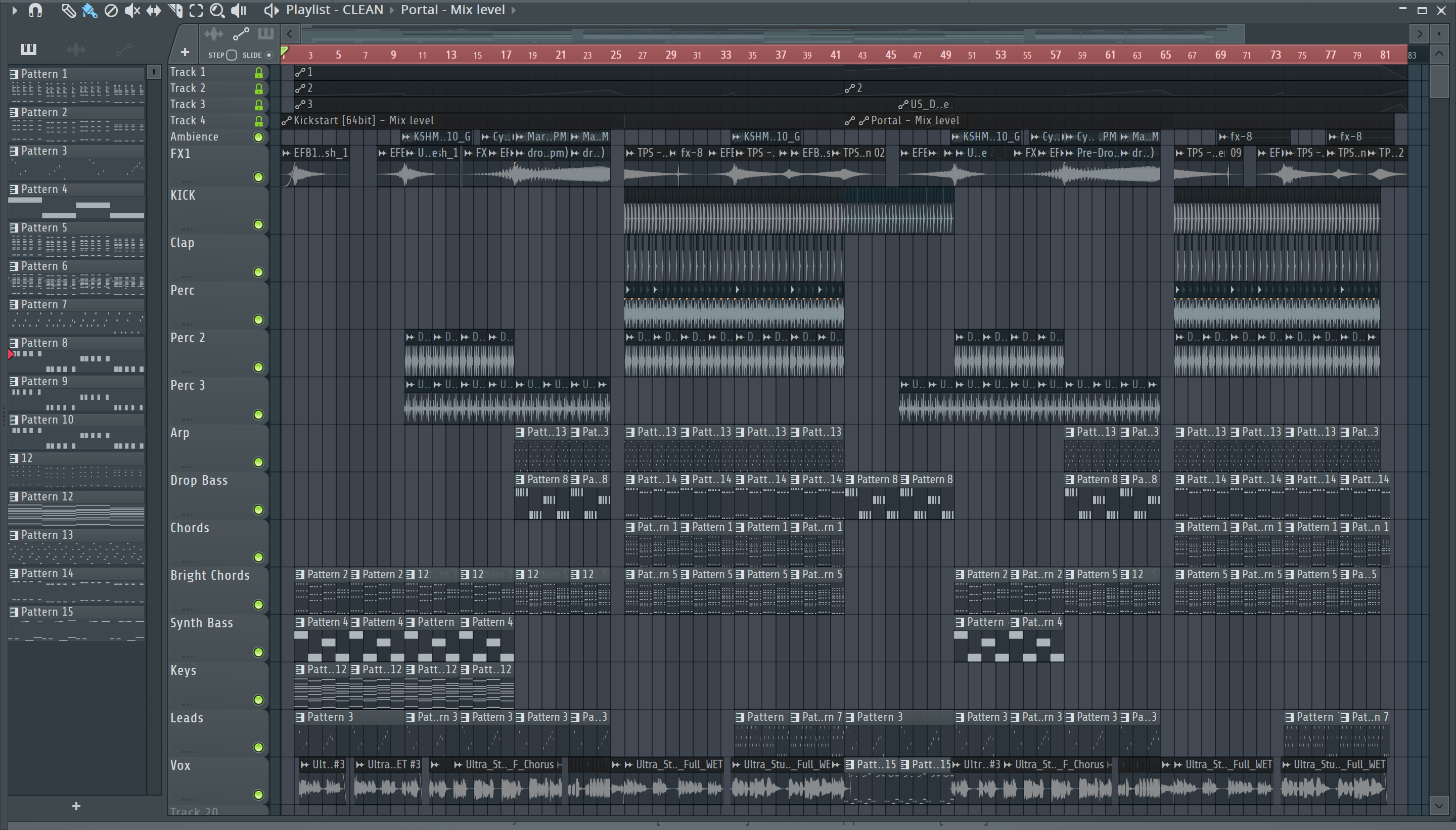Click the Leads track header
The height and width of the screenshot is (830, 1456).
pos(218,732)
